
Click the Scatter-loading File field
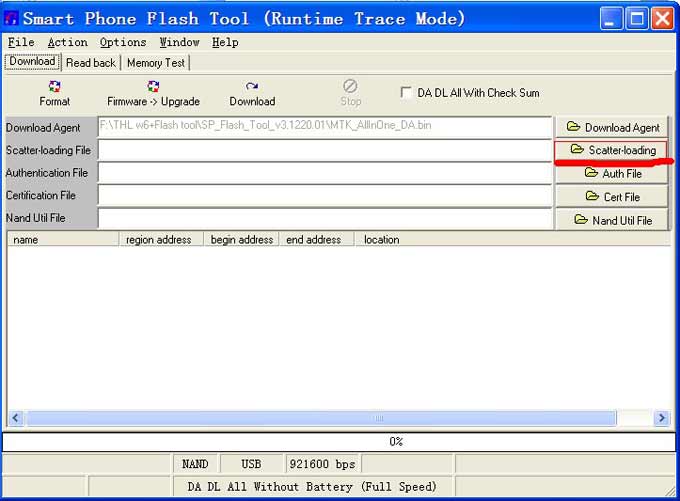[325, 151]
